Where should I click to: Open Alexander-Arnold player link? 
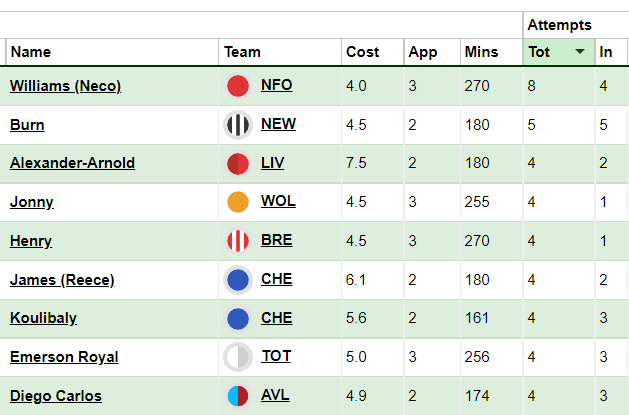coord(72,163)
